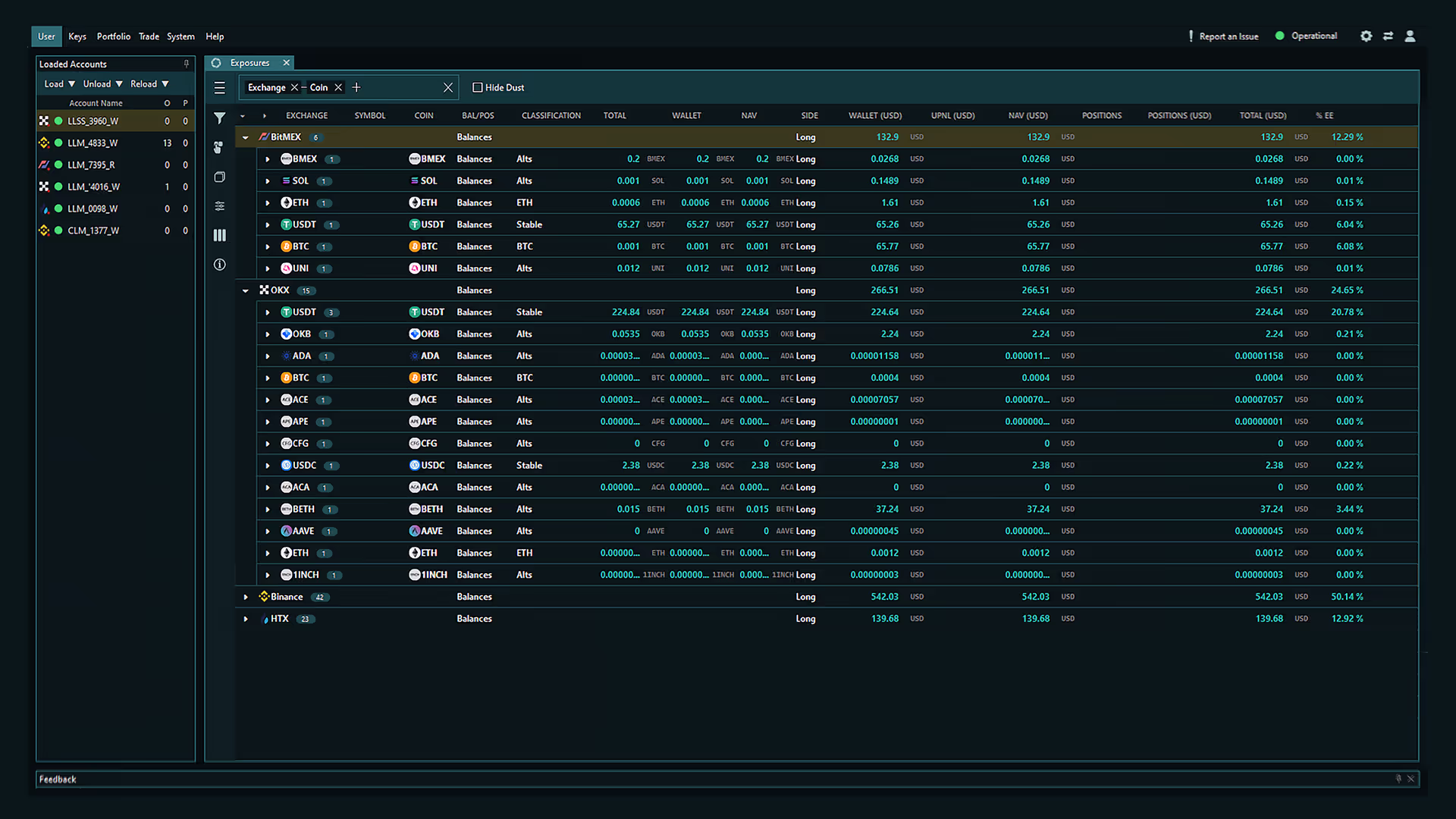Select account LLM_0098_W

coord(115,209)
